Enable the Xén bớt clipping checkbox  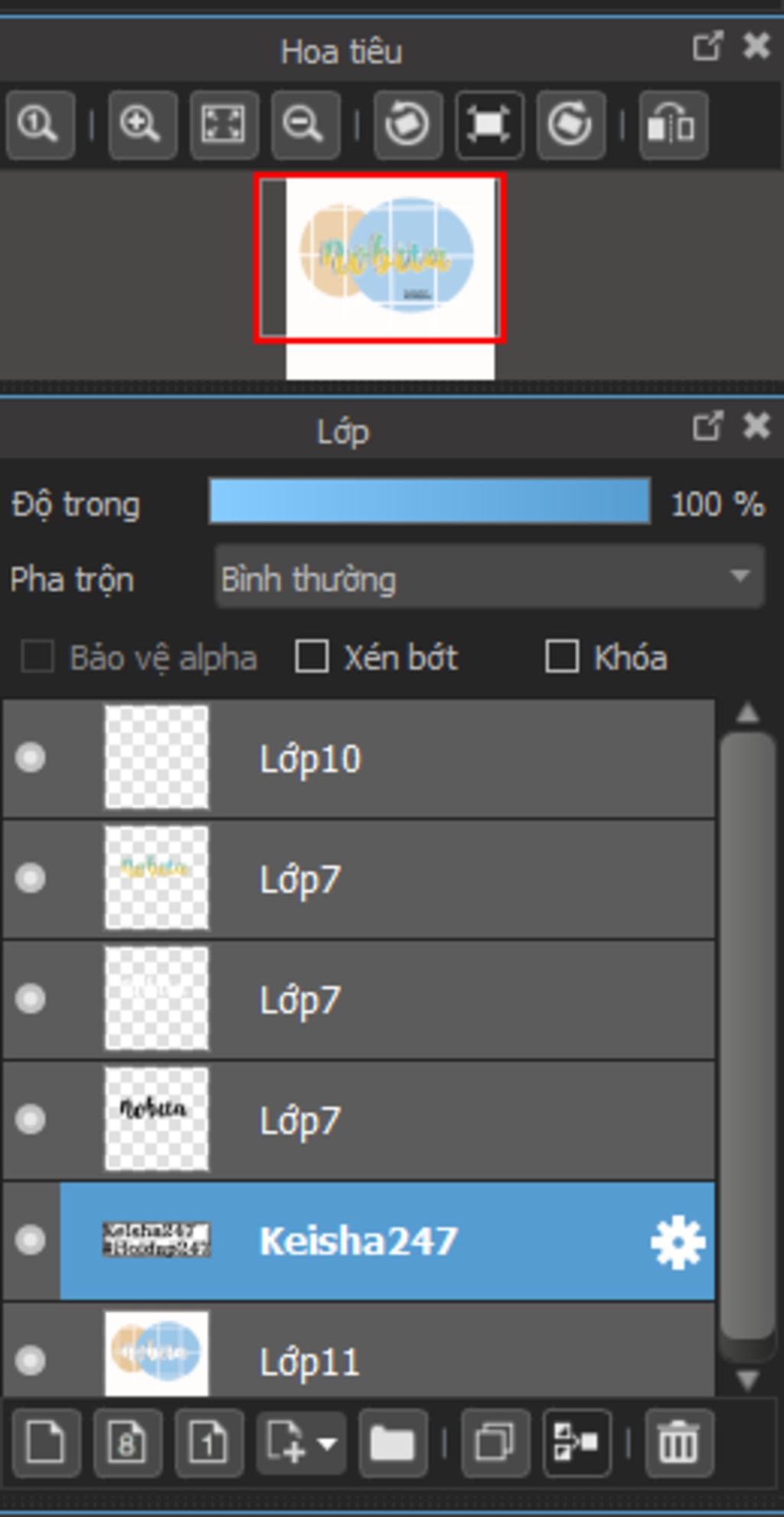click(312, 657)
